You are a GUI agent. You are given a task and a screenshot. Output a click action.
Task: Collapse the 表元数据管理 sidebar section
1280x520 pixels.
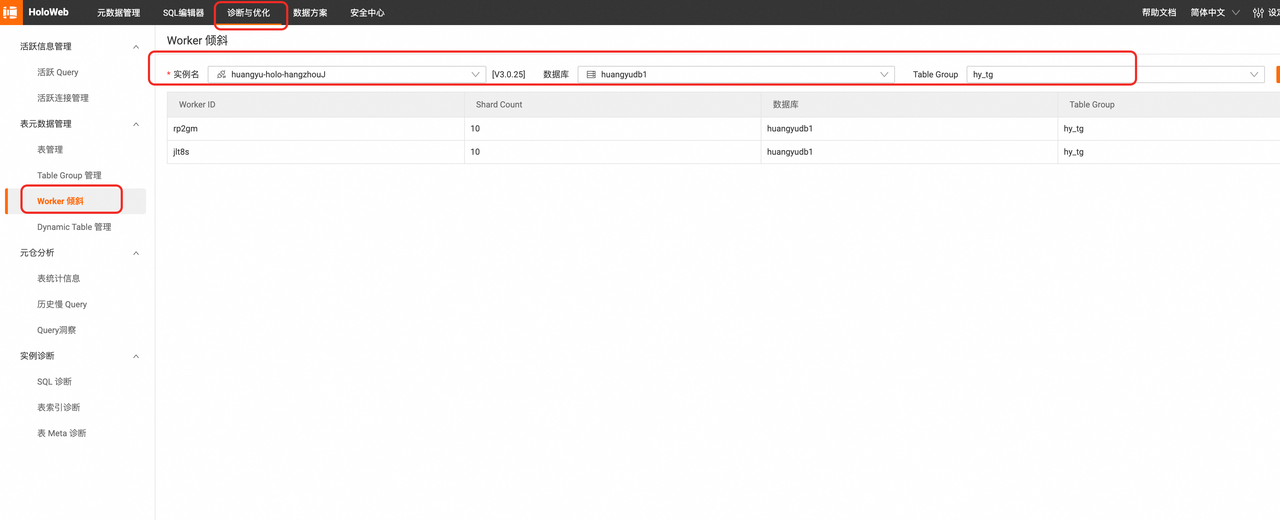pyautogui.click(x=136, y=124)
